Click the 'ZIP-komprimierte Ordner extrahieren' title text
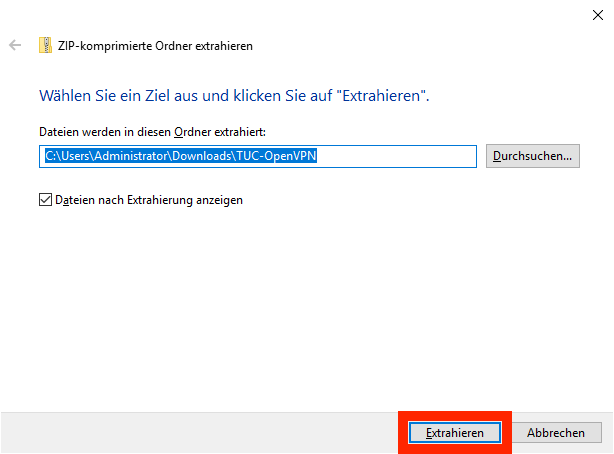 coord(155,46)
